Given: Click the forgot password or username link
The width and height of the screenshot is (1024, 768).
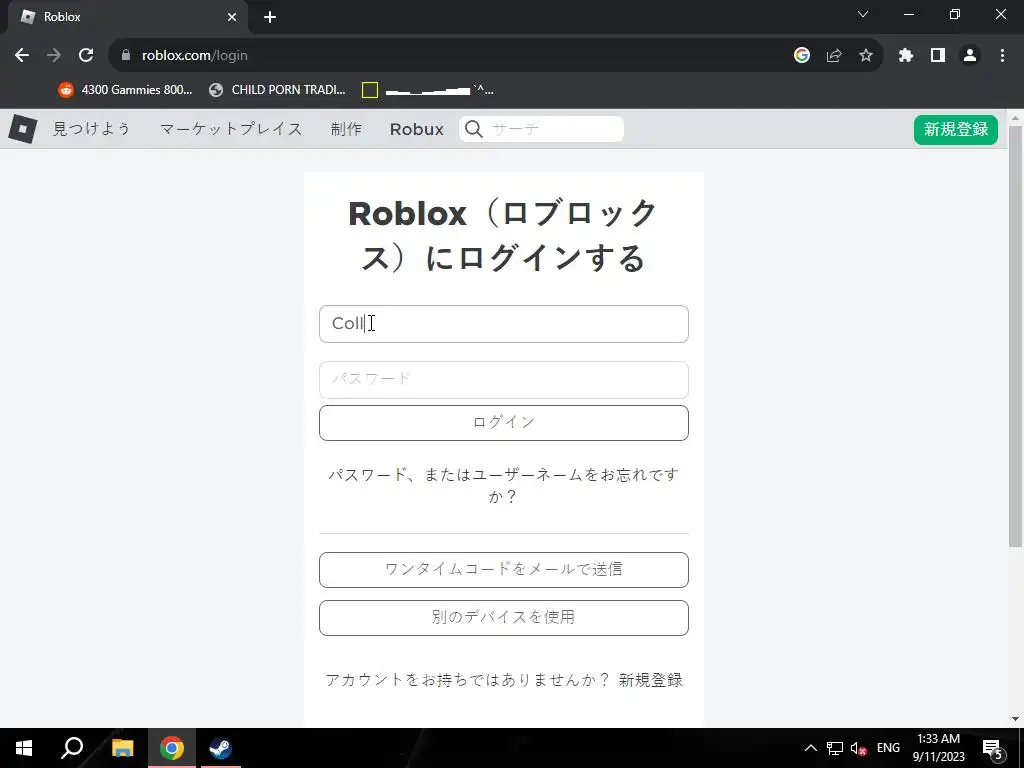Looking at the screenshot, I should (x=503, y=485).
